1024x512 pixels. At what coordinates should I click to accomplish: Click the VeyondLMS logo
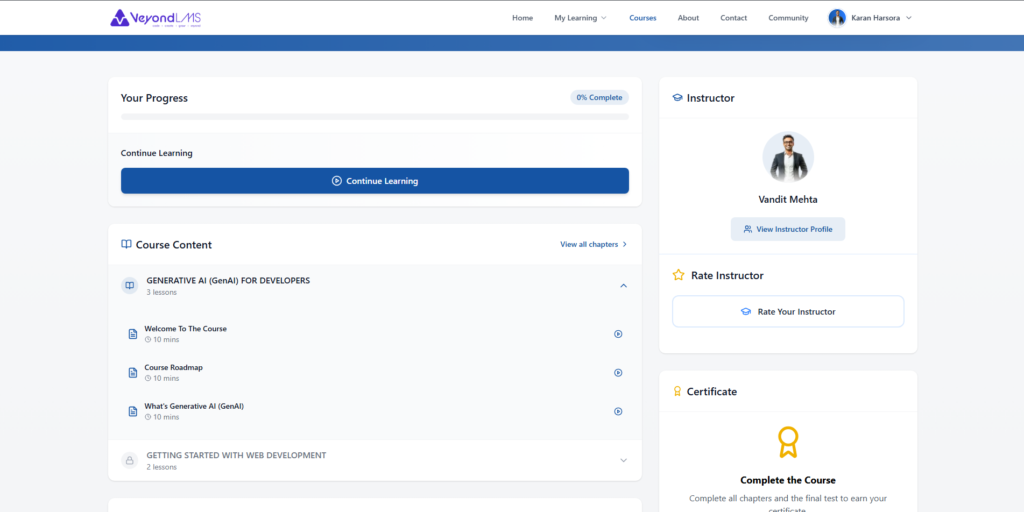pos(155,18)
